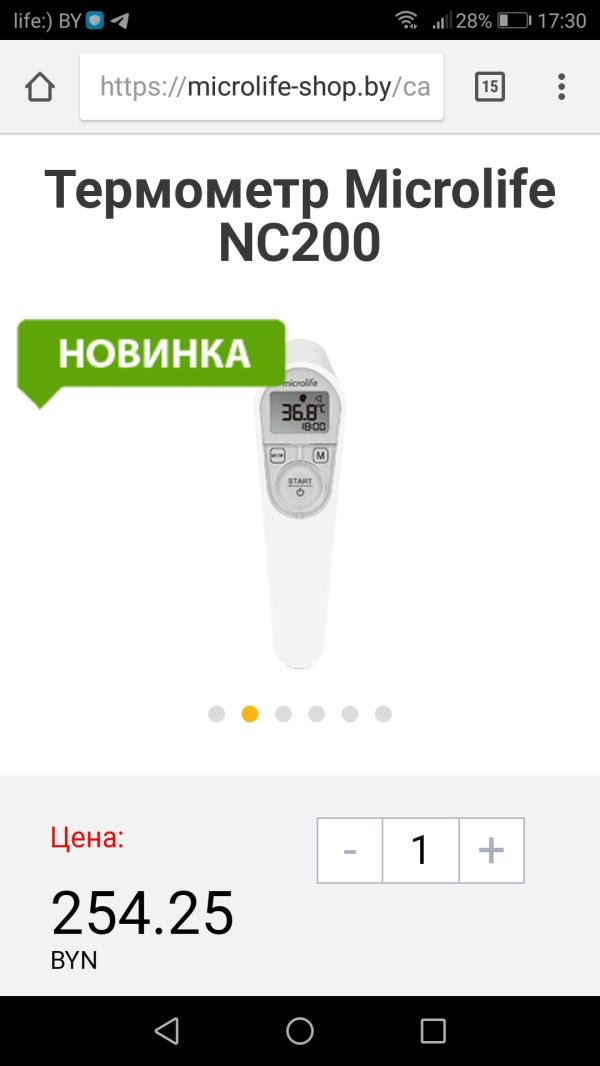The height and width of the screenshot is (1066, 600).
Task: Select the last image carousel dot
Action: (383, 714)
